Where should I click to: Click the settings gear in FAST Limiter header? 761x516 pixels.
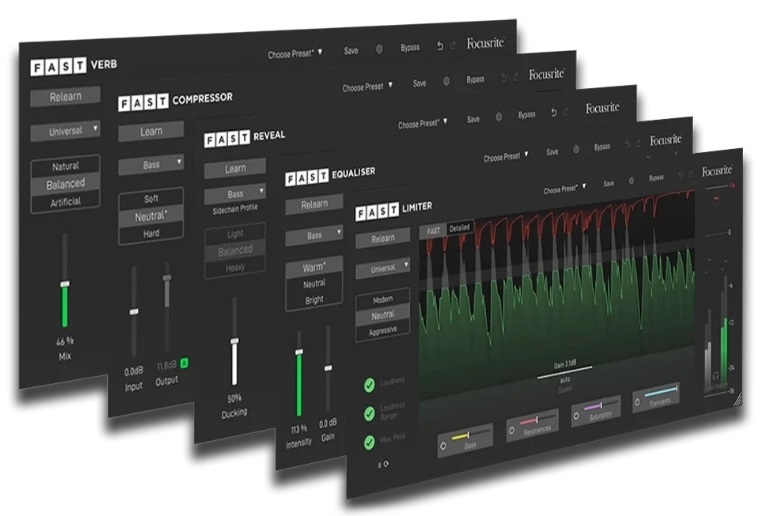(x=632, y=182)
